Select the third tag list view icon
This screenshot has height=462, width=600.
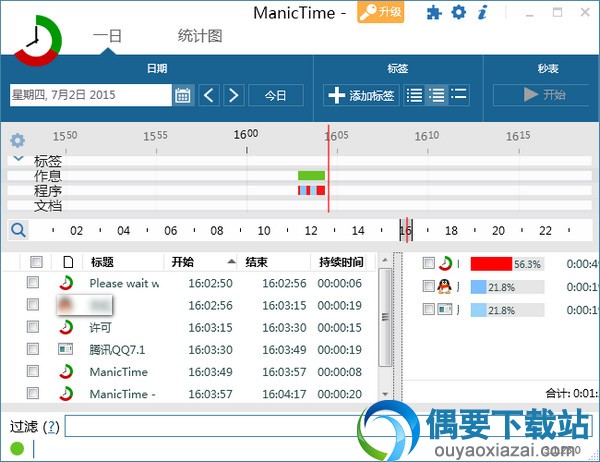pyautogui.click(x=458, y=95)
